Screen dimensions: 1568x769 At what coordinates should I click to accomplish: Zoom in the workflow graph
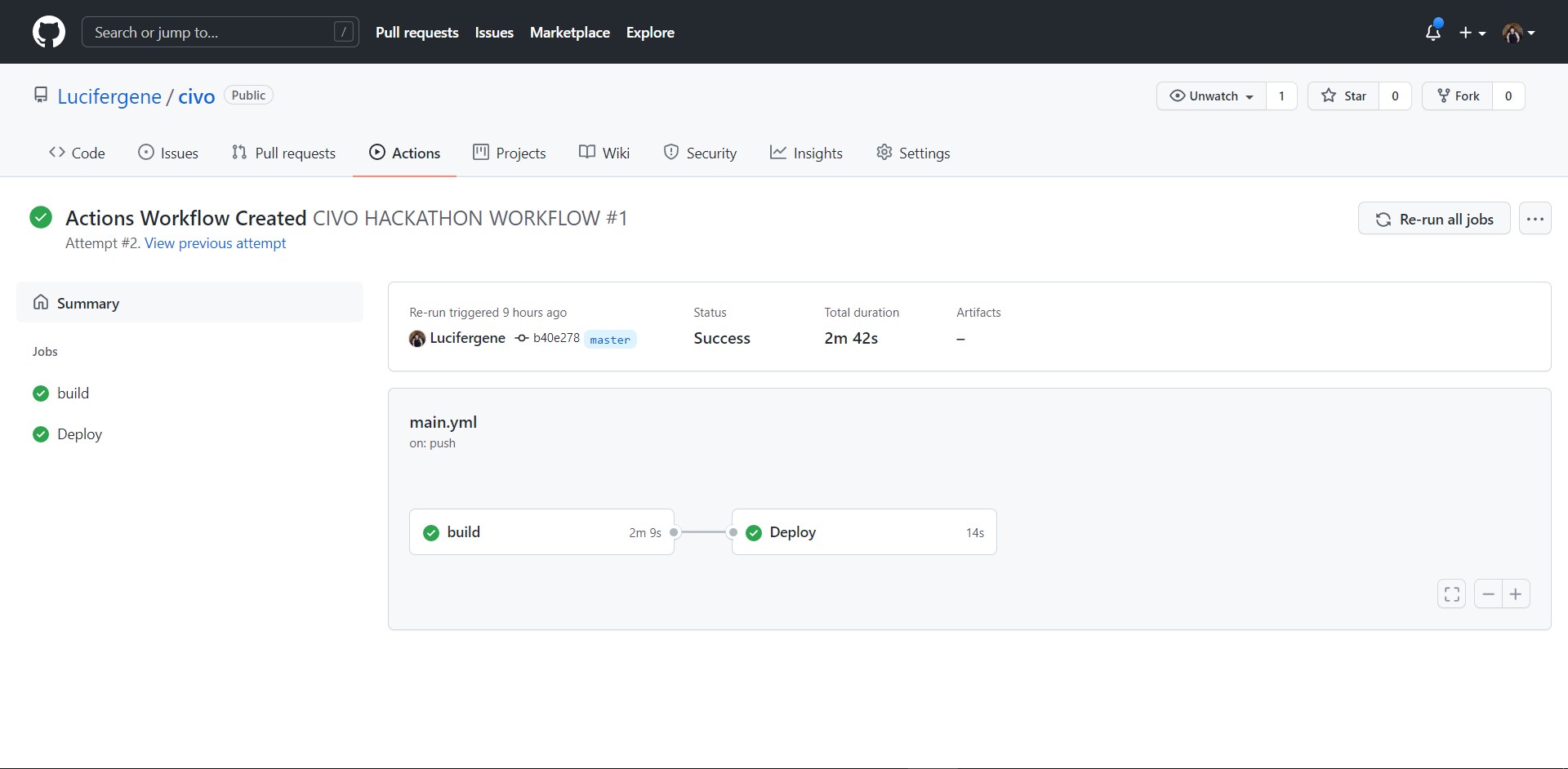(x=1516, y=594)
